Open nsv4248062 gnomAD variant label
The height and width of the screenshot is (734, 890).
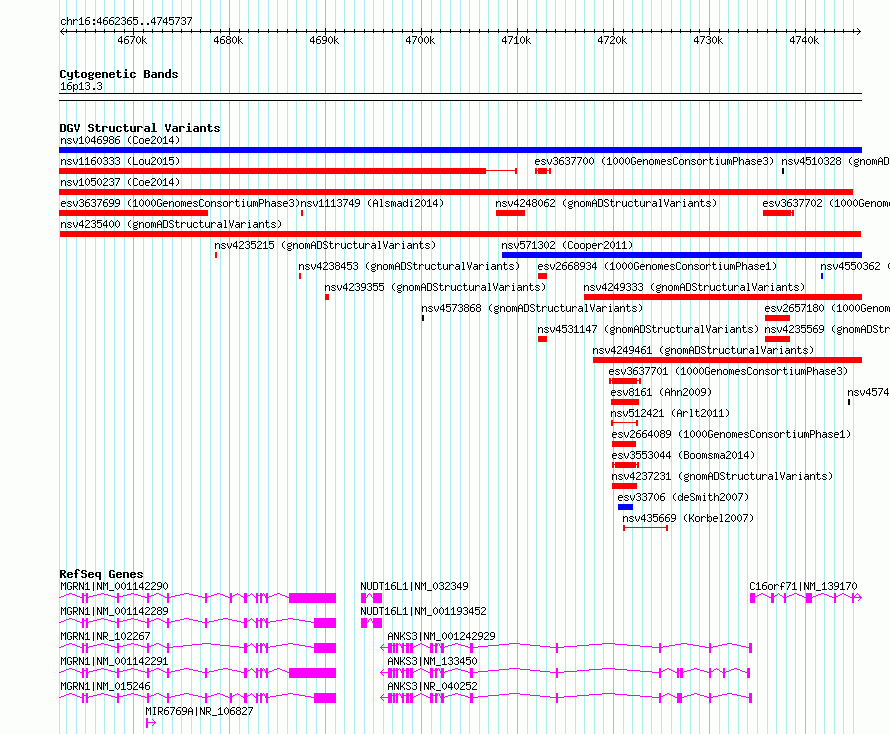[x=606, y=203]
